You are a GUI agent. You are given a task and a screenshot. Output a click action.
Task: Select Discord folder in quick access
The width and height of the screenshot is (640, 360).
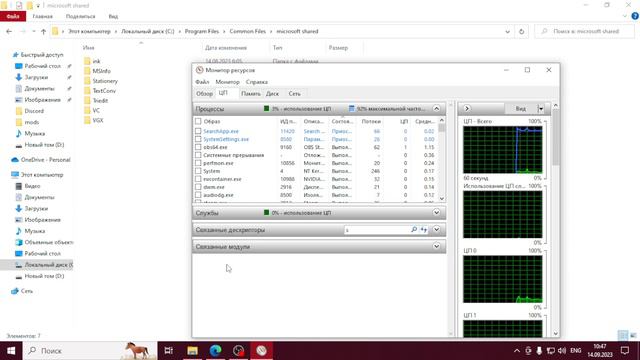pos(34,111)
